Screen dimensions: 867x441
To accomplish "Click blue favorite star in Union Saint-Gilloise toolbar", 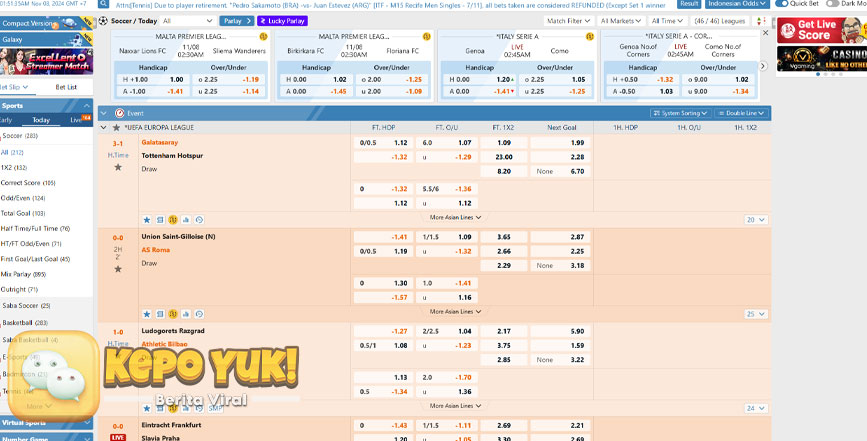I will click(x=147, y=314).
